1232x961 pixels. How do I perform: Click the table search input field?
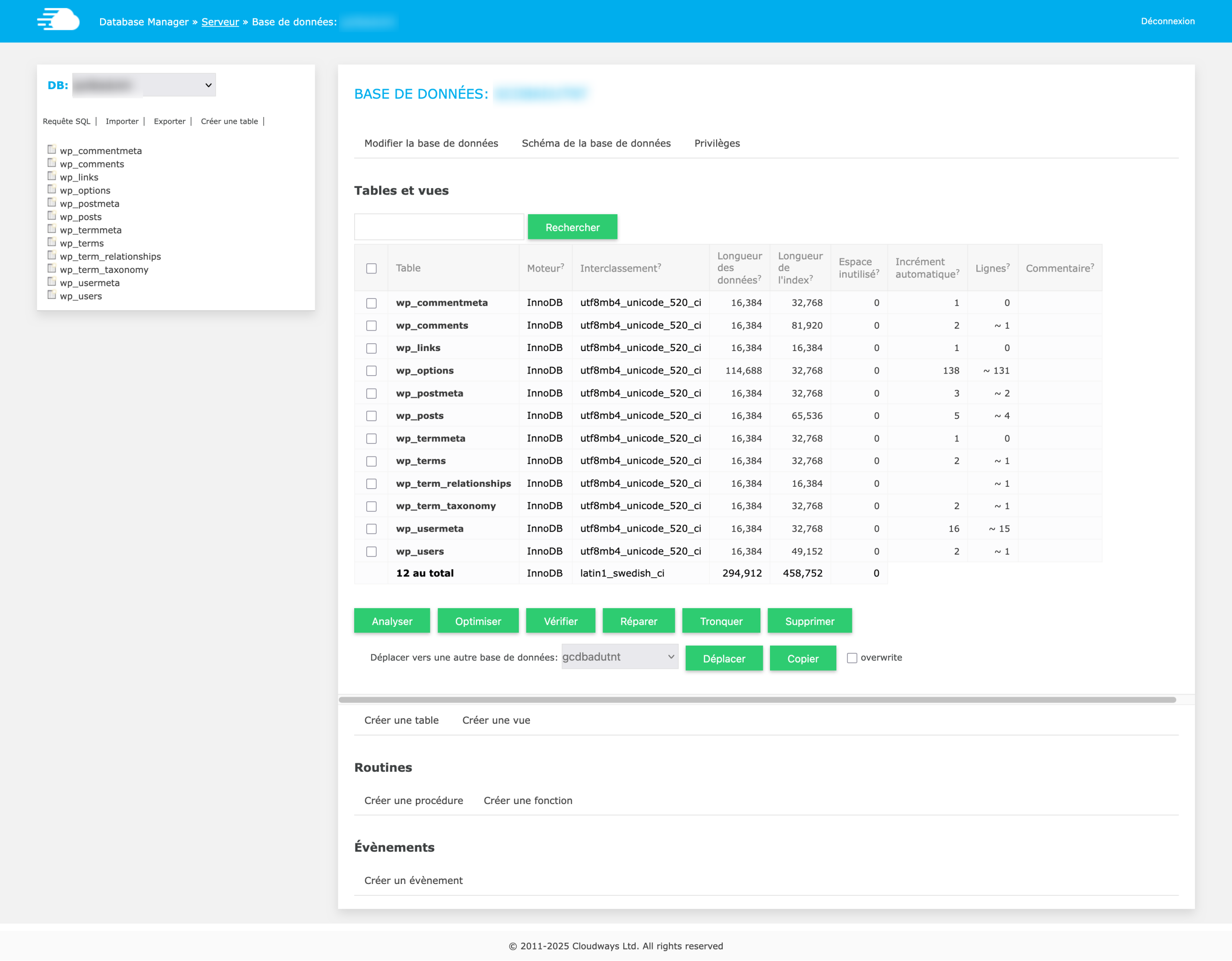[439, 227]
